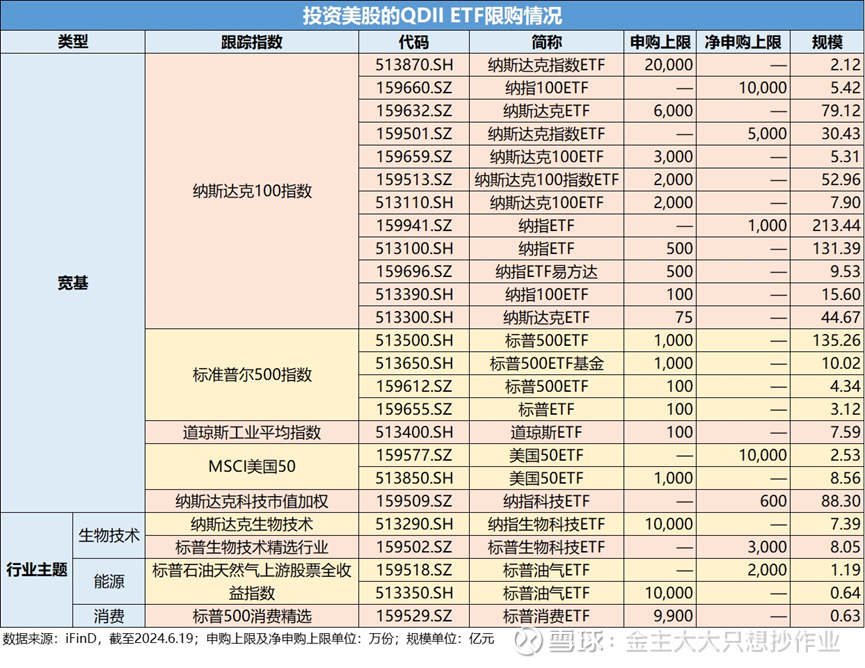The height and width of the screenshot is (668, 865).
Task: Click the 生物技术 sub-category cell
Action: (x=109, y=536)
